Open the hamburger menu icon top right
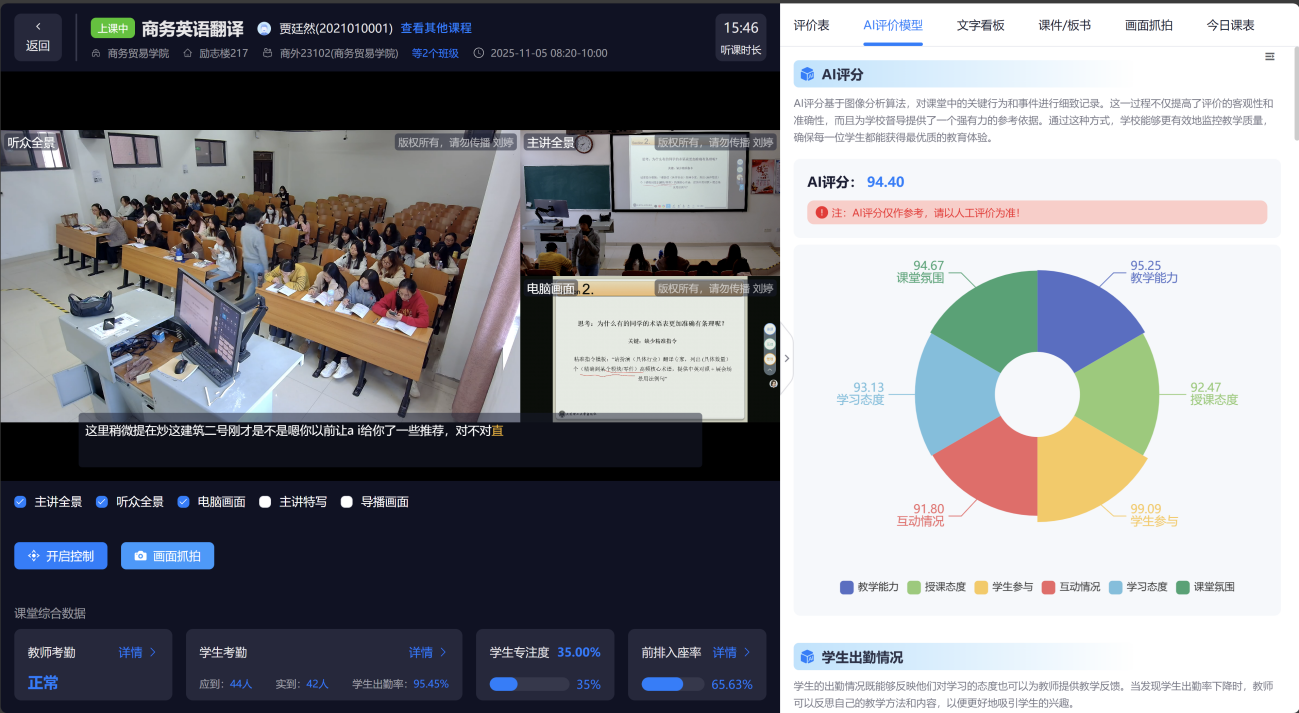1299x713 pixels. 1270,55
